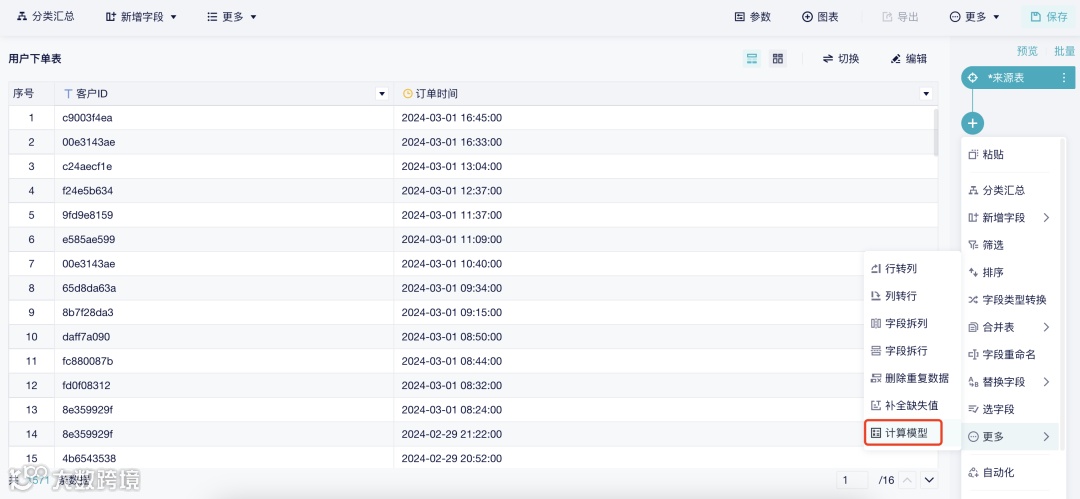Expand 更多 entry in the step menu
The height and width of the screenshot is (499, 1080).
[x=1010, y=436]
